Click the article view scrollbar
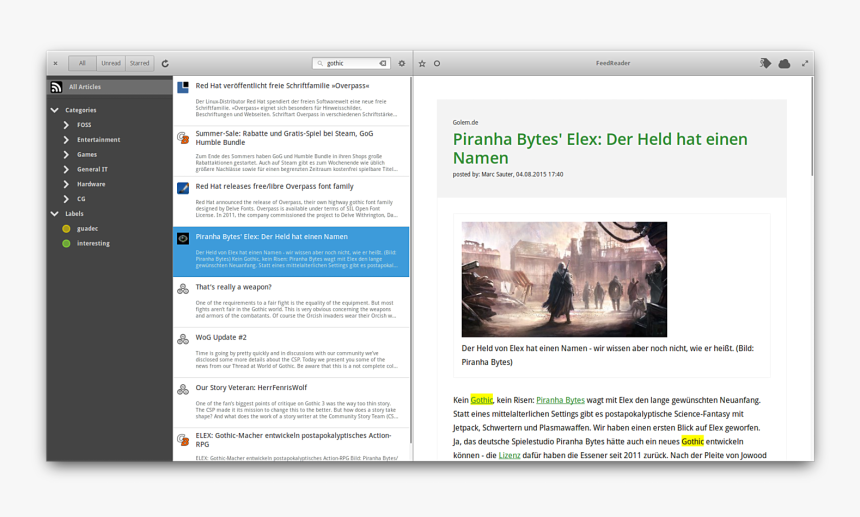 [x=811, y=127]
